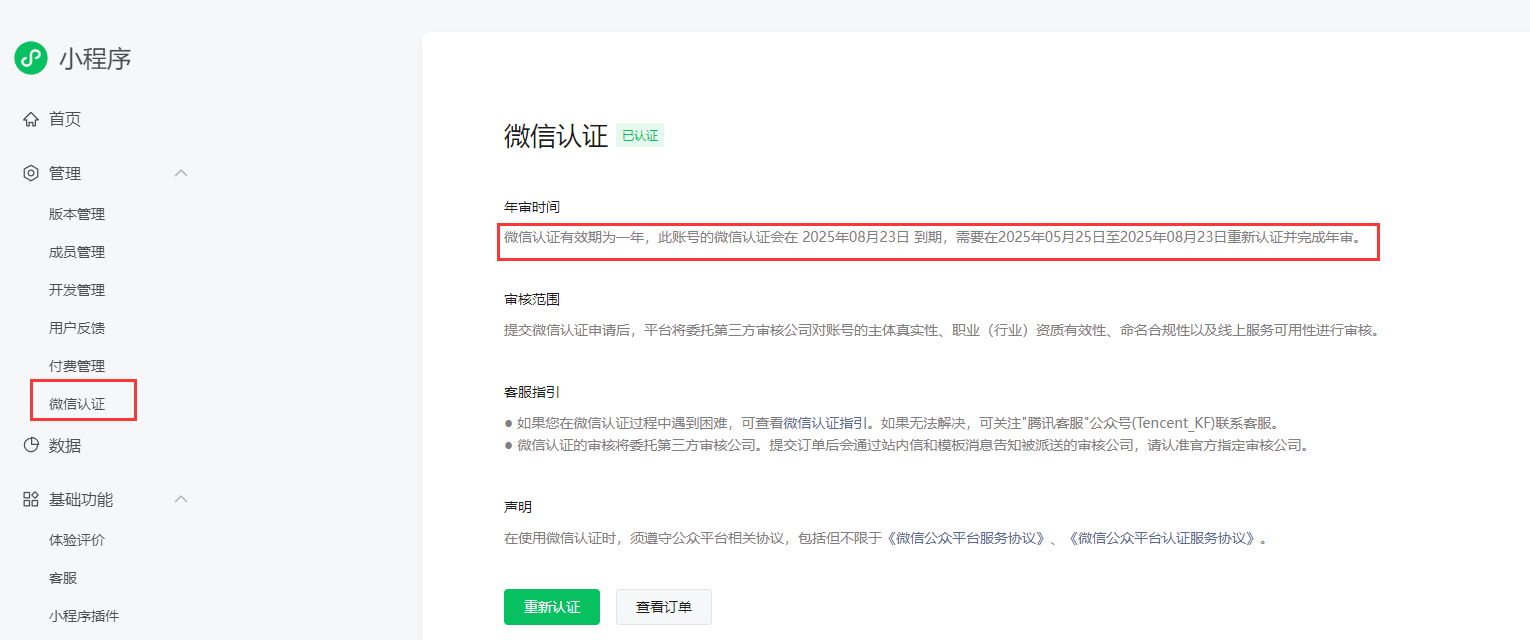Open 小程序插件 page
This screenshot has width=1530, height=640.
tap(84, 616)
